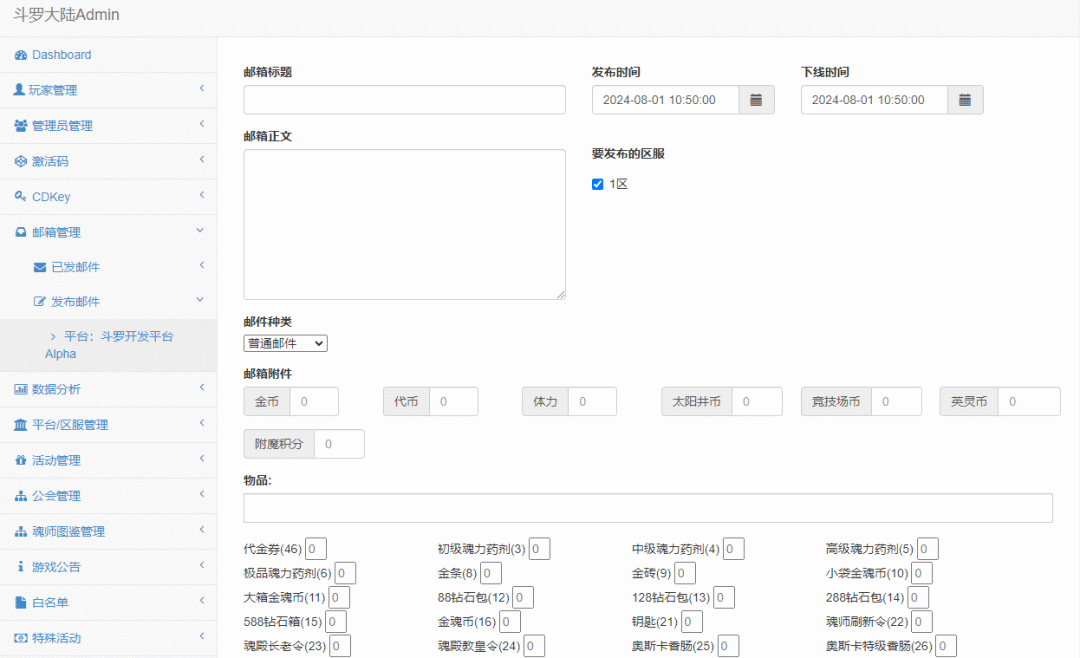Viewport: 1080px width, 658px height.
Task: Open the 邮件种类 dropdown
Action: (285, 343)
